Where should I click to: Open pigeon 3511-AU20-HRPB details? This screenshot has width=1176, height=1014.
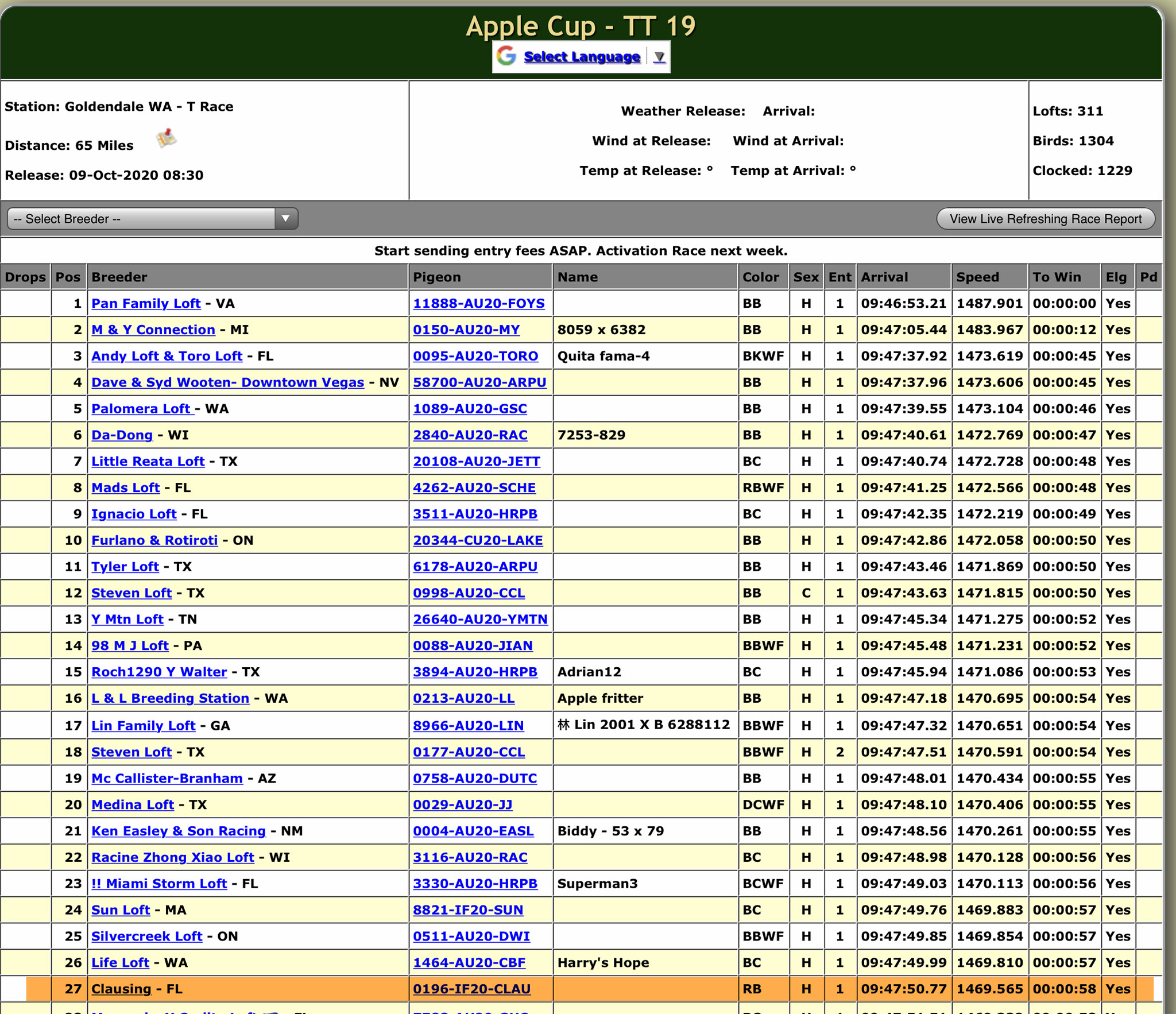(x=475, y=515)
